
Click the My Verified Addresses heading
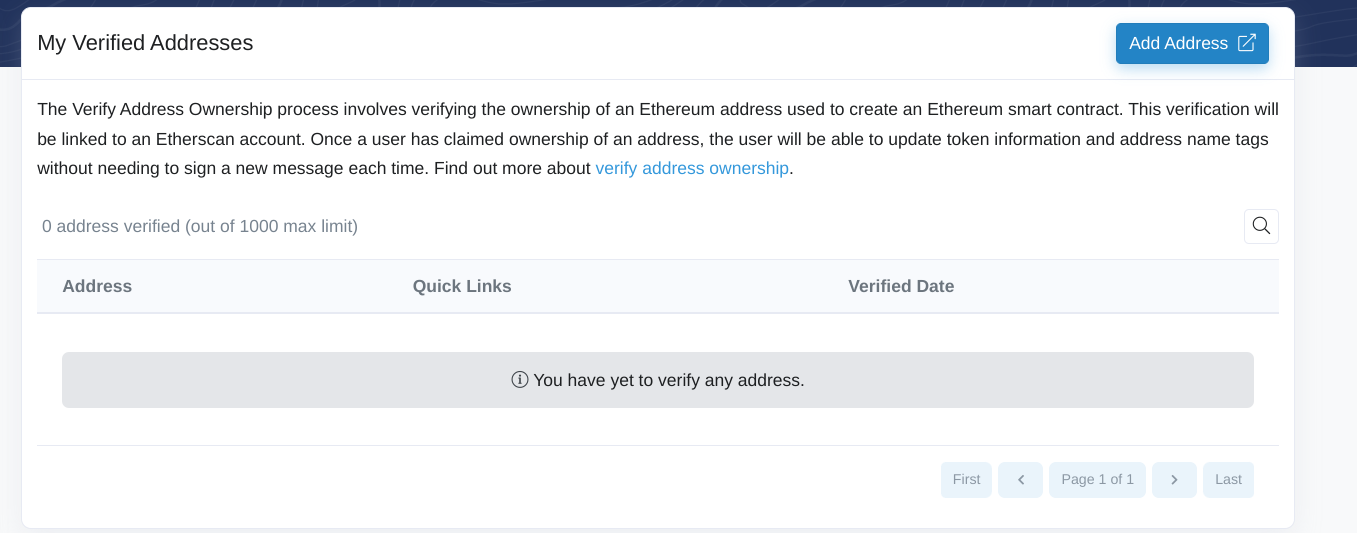tap(145, 43)
